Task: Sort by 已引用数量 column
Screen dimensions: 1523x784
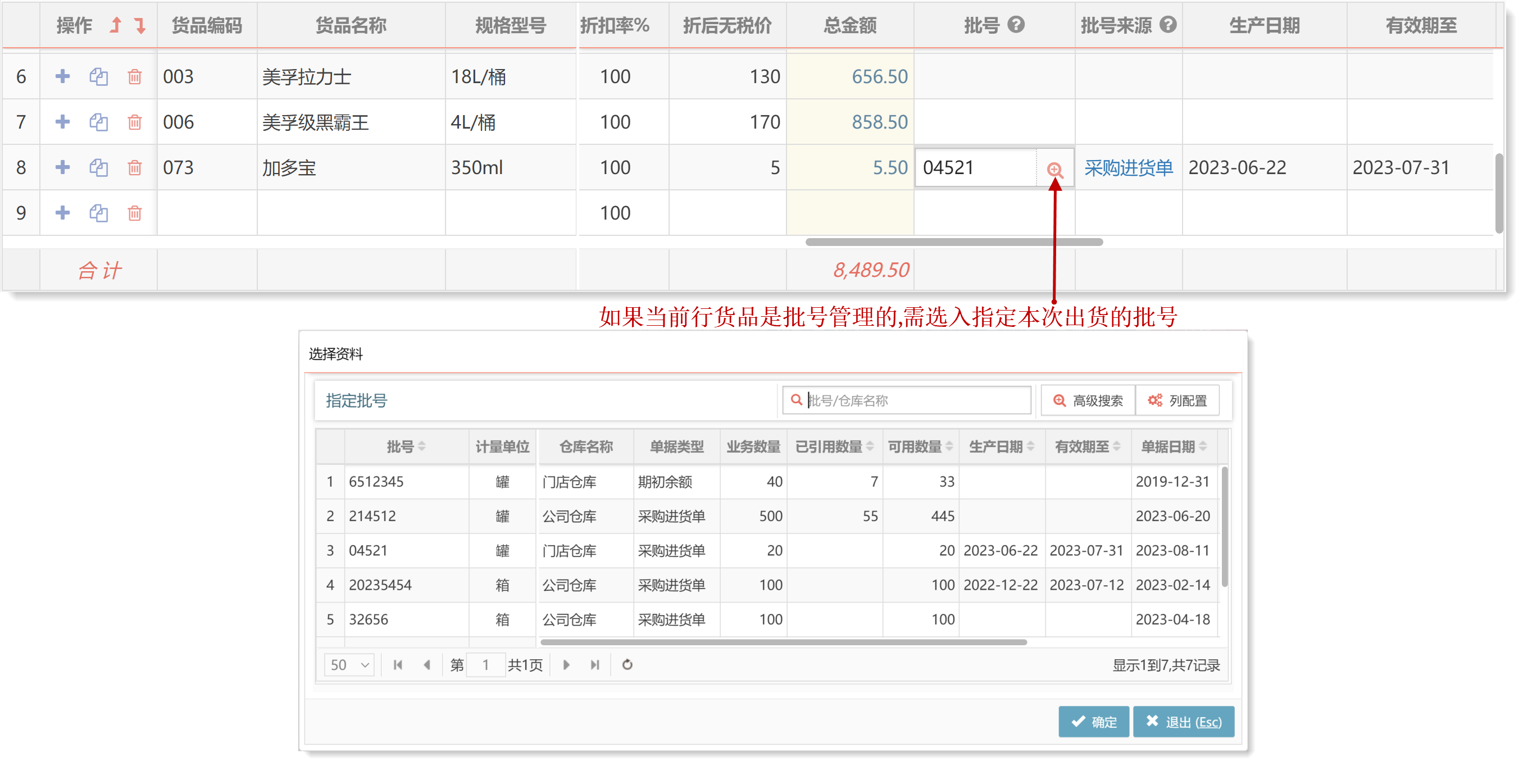Action: [x=870, y=446]
